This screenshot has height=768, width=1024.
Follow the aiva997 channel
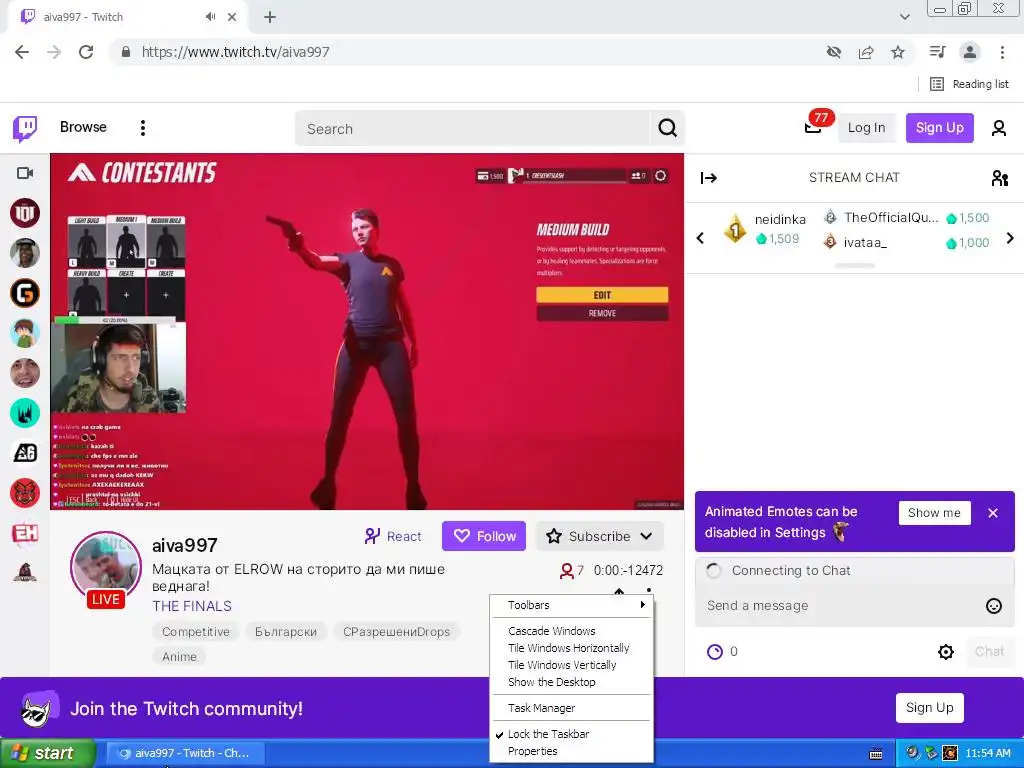[483, 536]
